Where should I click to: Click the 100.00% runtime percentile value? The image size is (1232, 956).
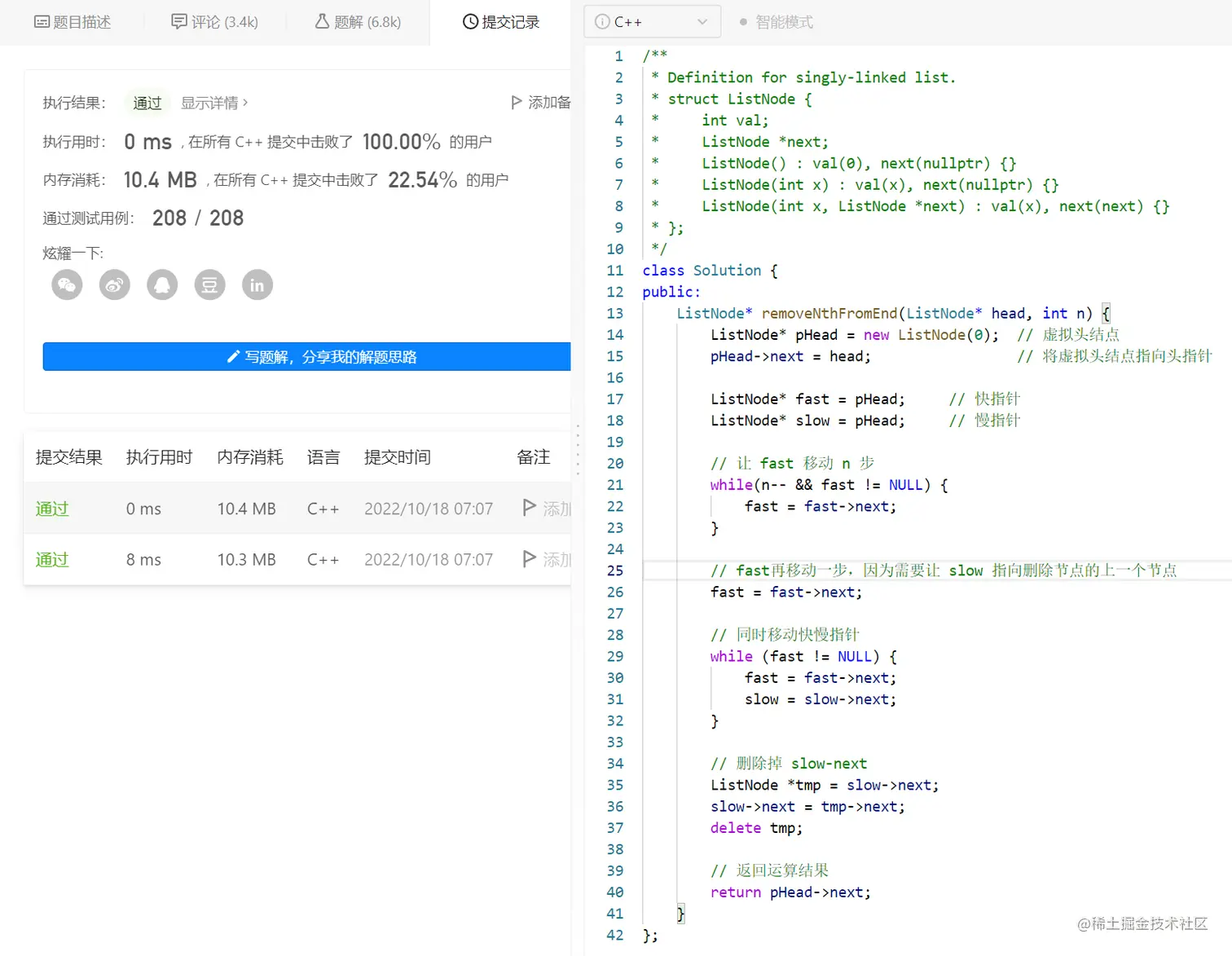coord(402,142)
